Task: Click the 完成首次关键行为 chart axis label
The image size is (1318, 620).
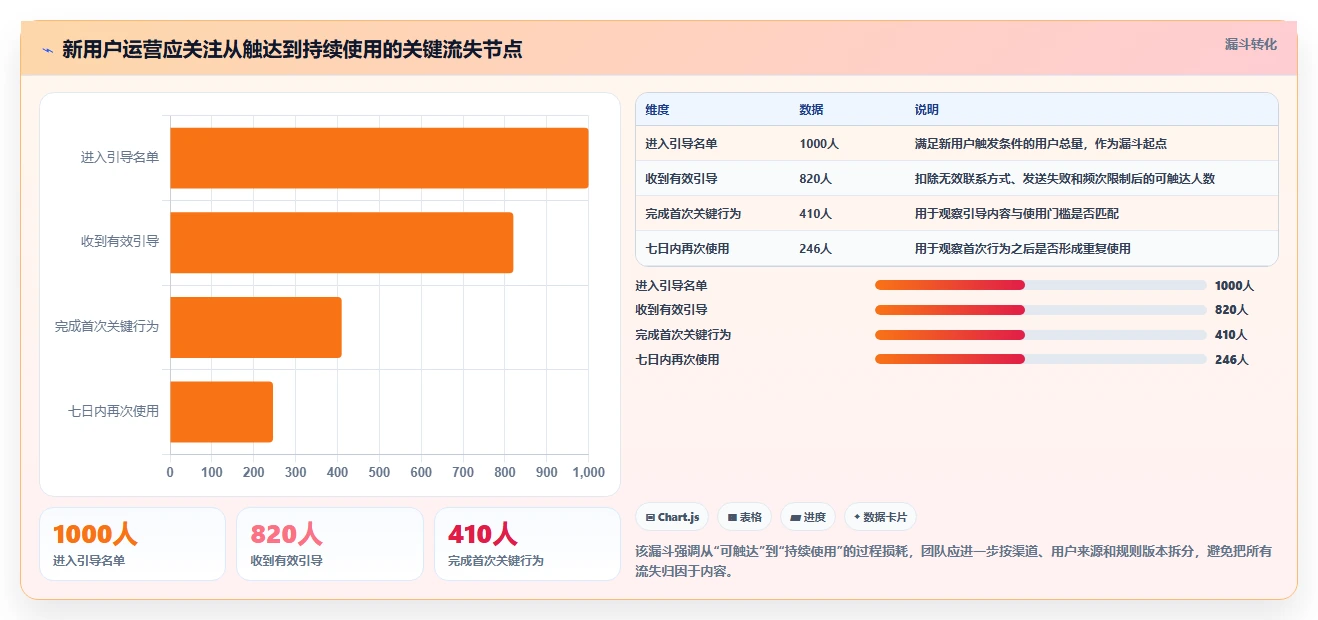Action: [x=107, y=327]
